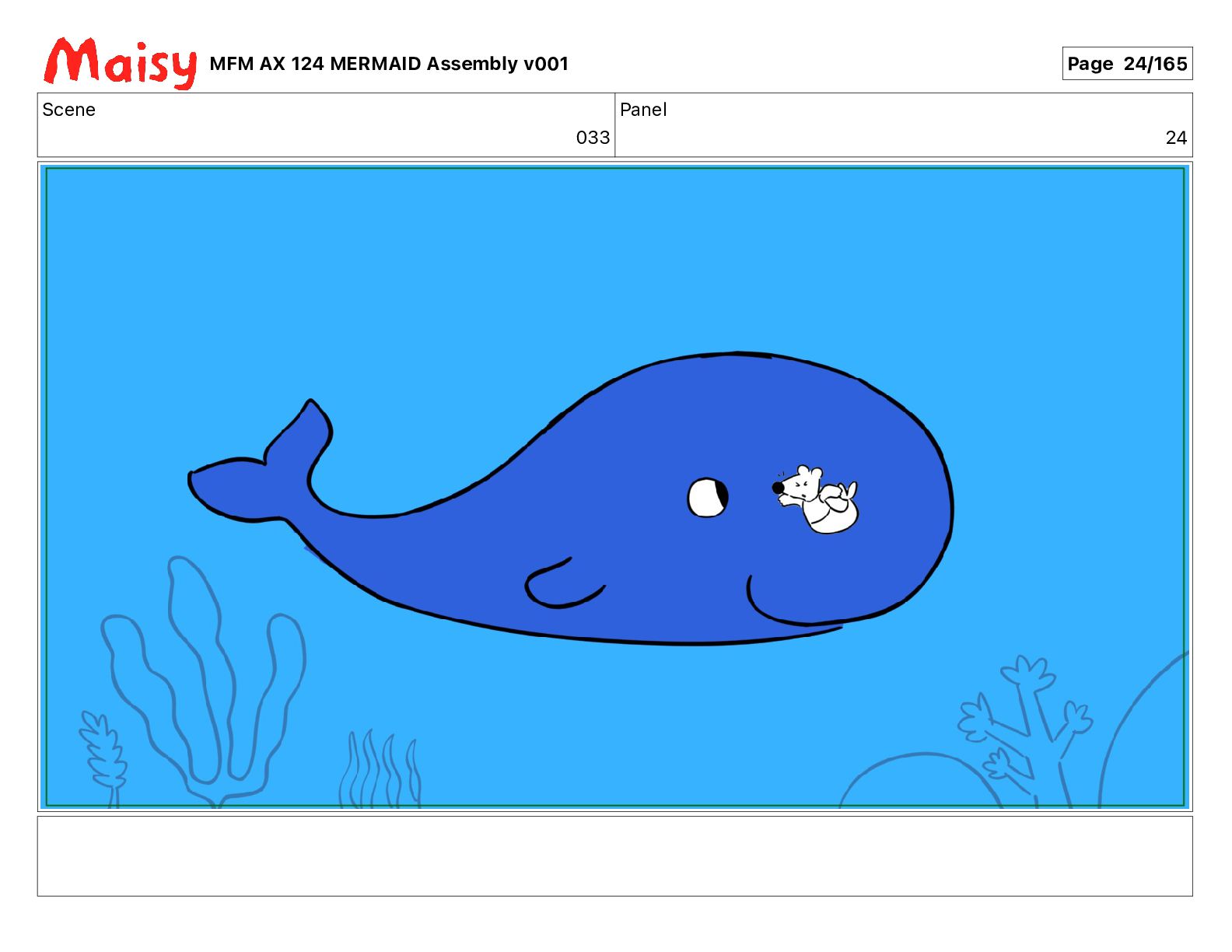The width and height of the screenshot is (1232, 952).
Task: Click the red Maisy logo
Action: click(x=121, y=62)
